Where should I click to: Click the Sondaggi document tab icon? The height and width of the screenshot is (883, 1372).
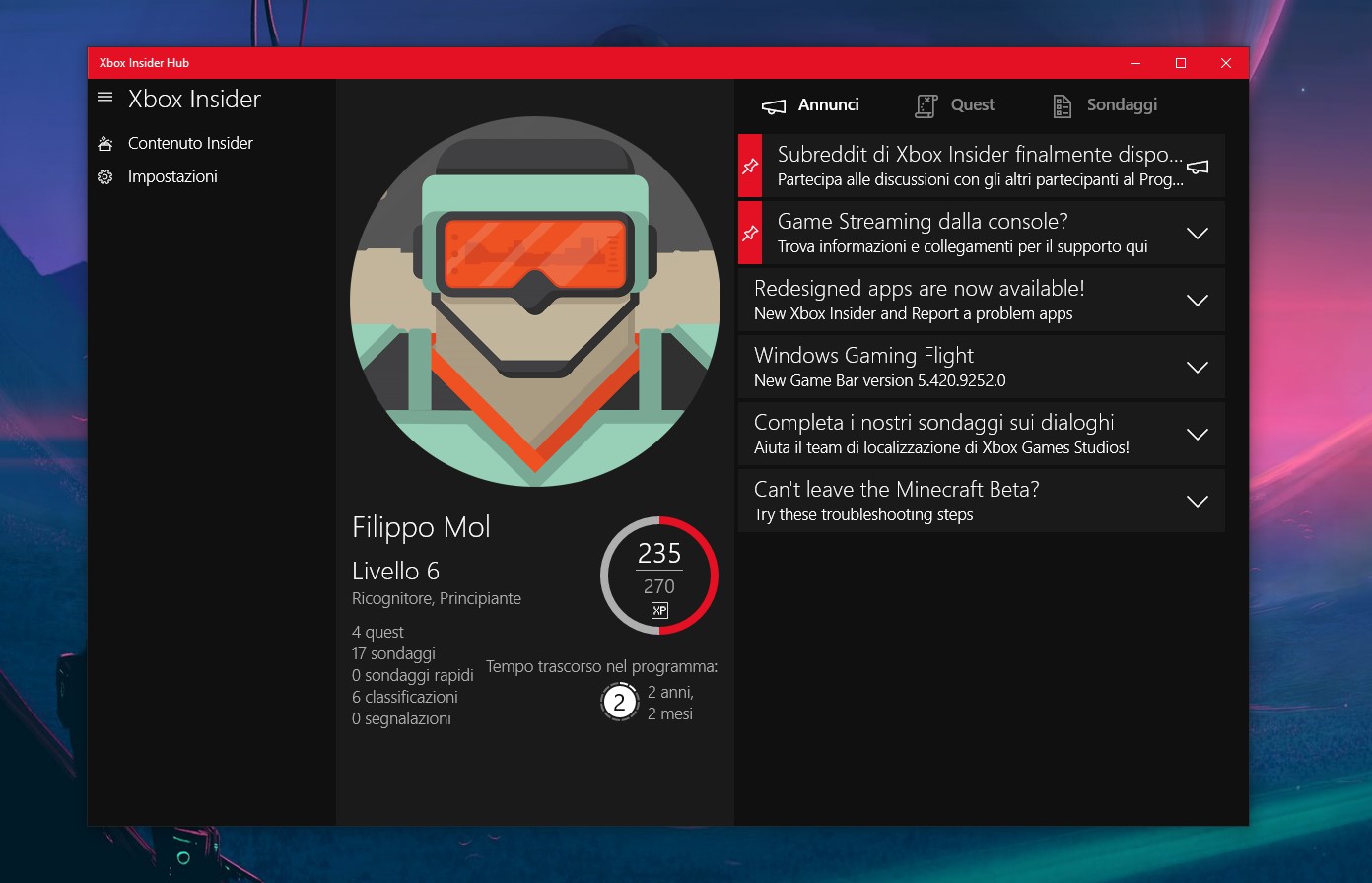(x=1062, y=106)
